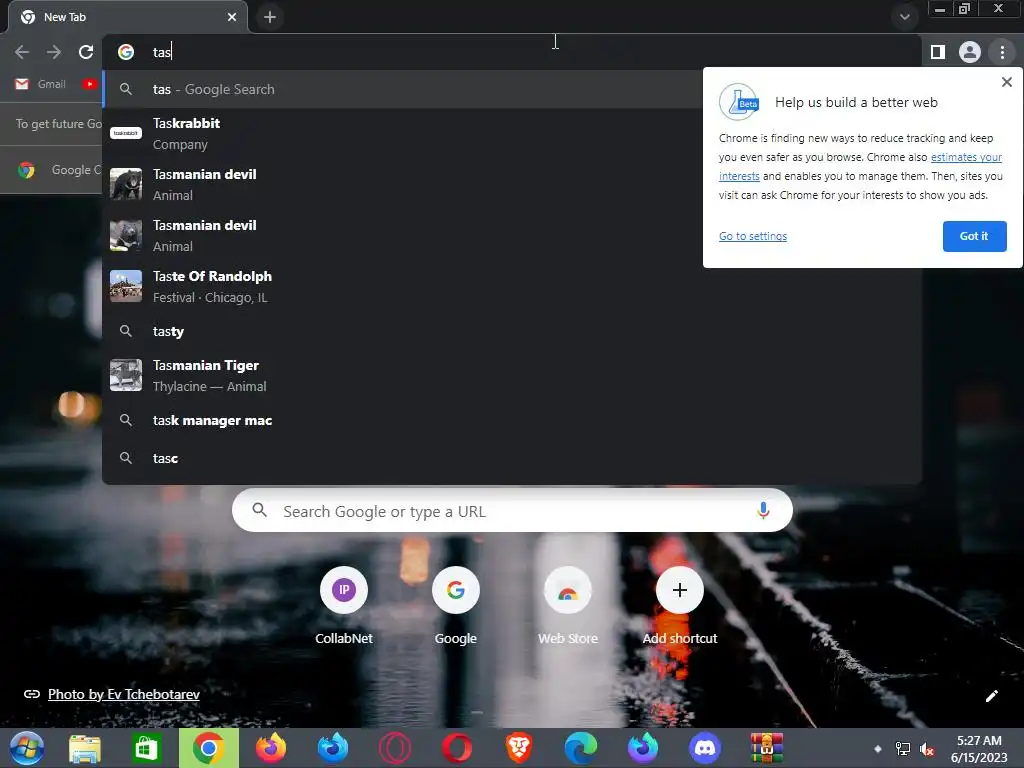Screen dimensions: 1024x768
Task: Click the network tray icon
Action: pyautogui.click(x=903, y=749)
